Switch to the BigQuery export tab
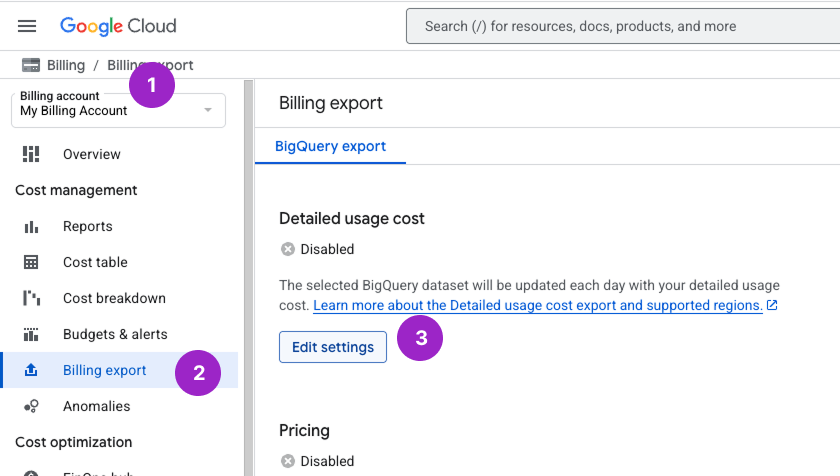The image size is (840, 476). [x=330, y=146]
